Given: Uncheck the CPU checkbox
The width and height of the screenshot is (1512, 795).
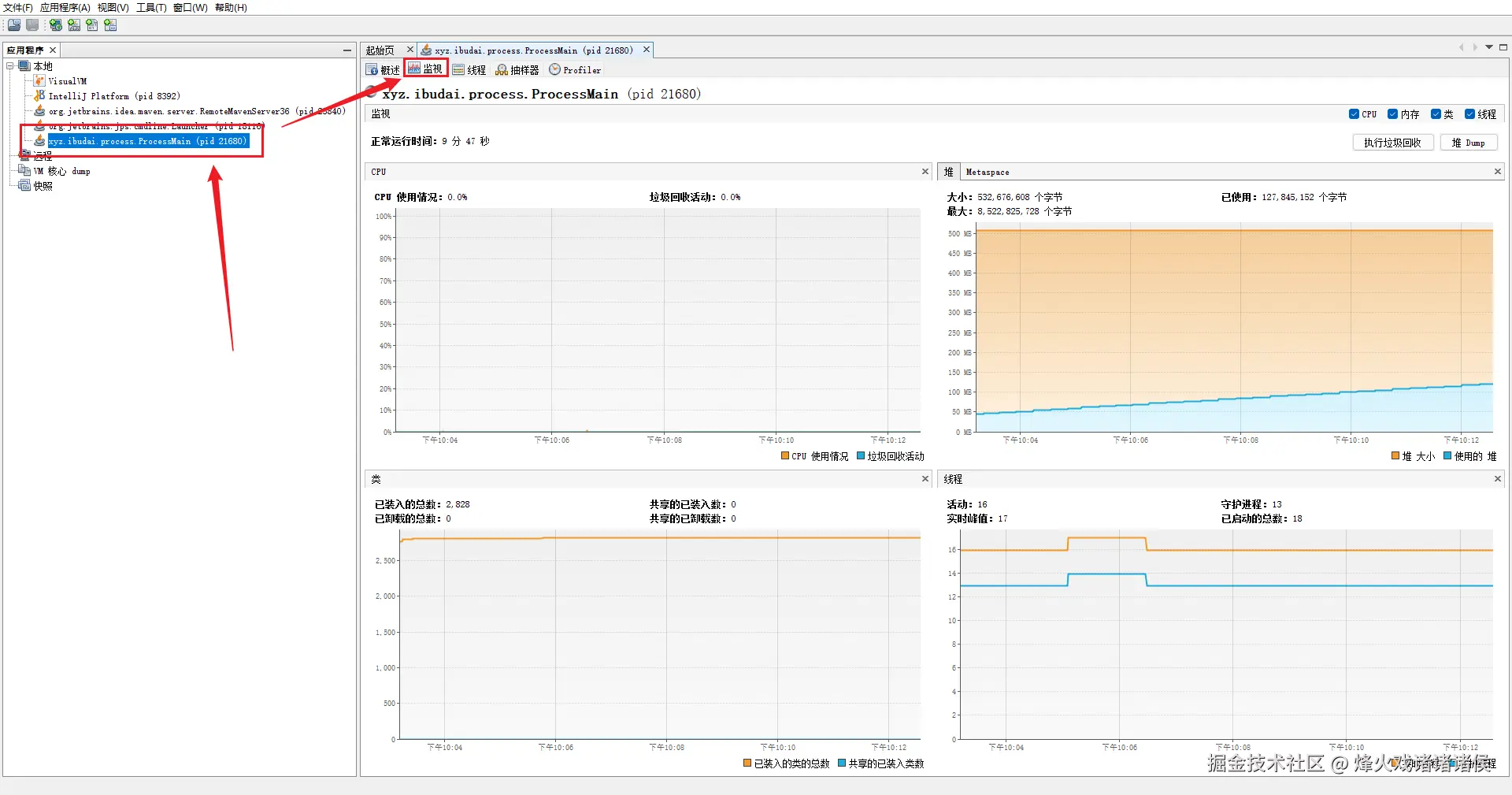Looking at the screenshot, I should (1354, 114).
